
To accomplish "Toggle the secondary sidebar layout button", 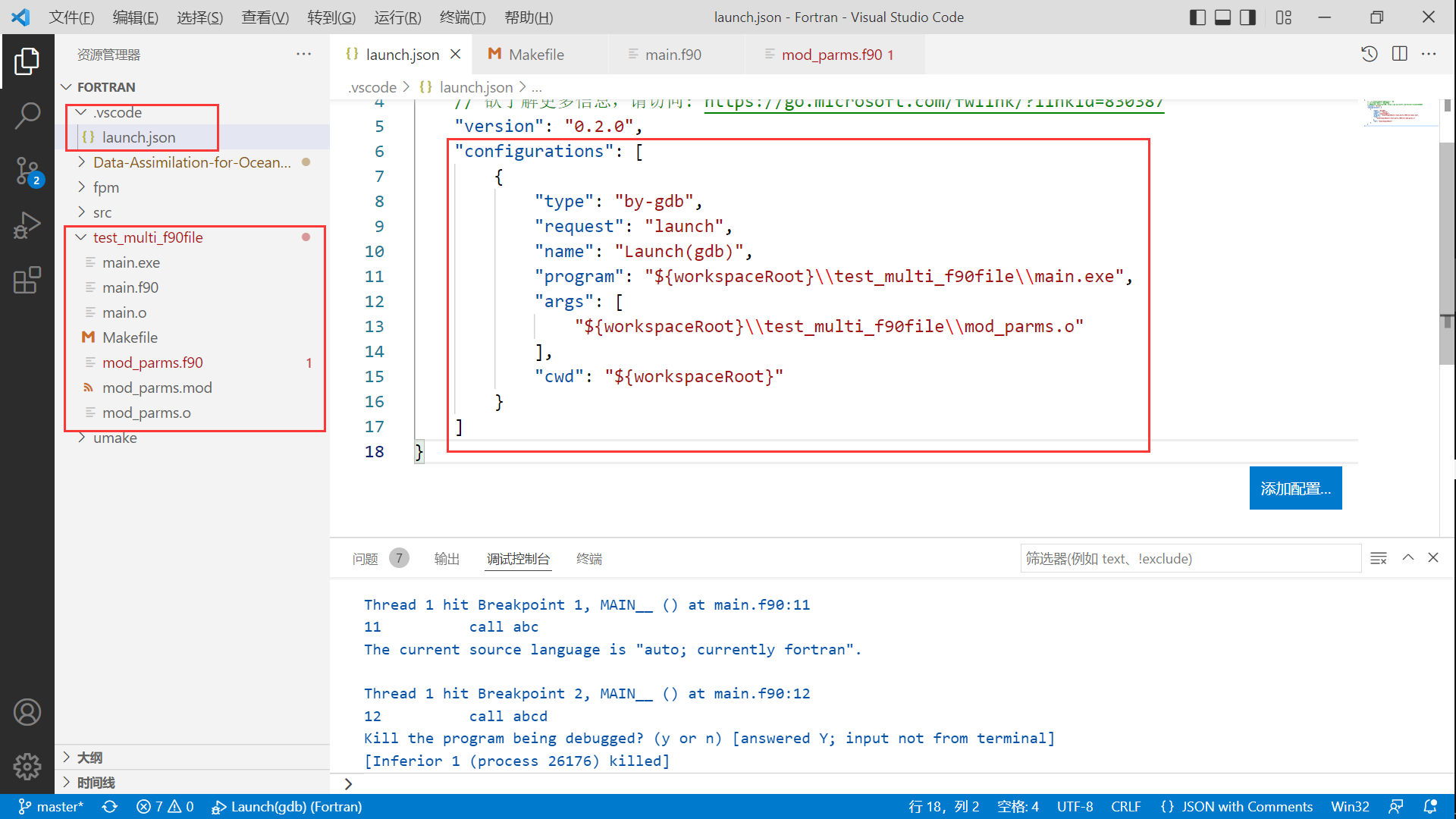I will [x=1247, y=17].
